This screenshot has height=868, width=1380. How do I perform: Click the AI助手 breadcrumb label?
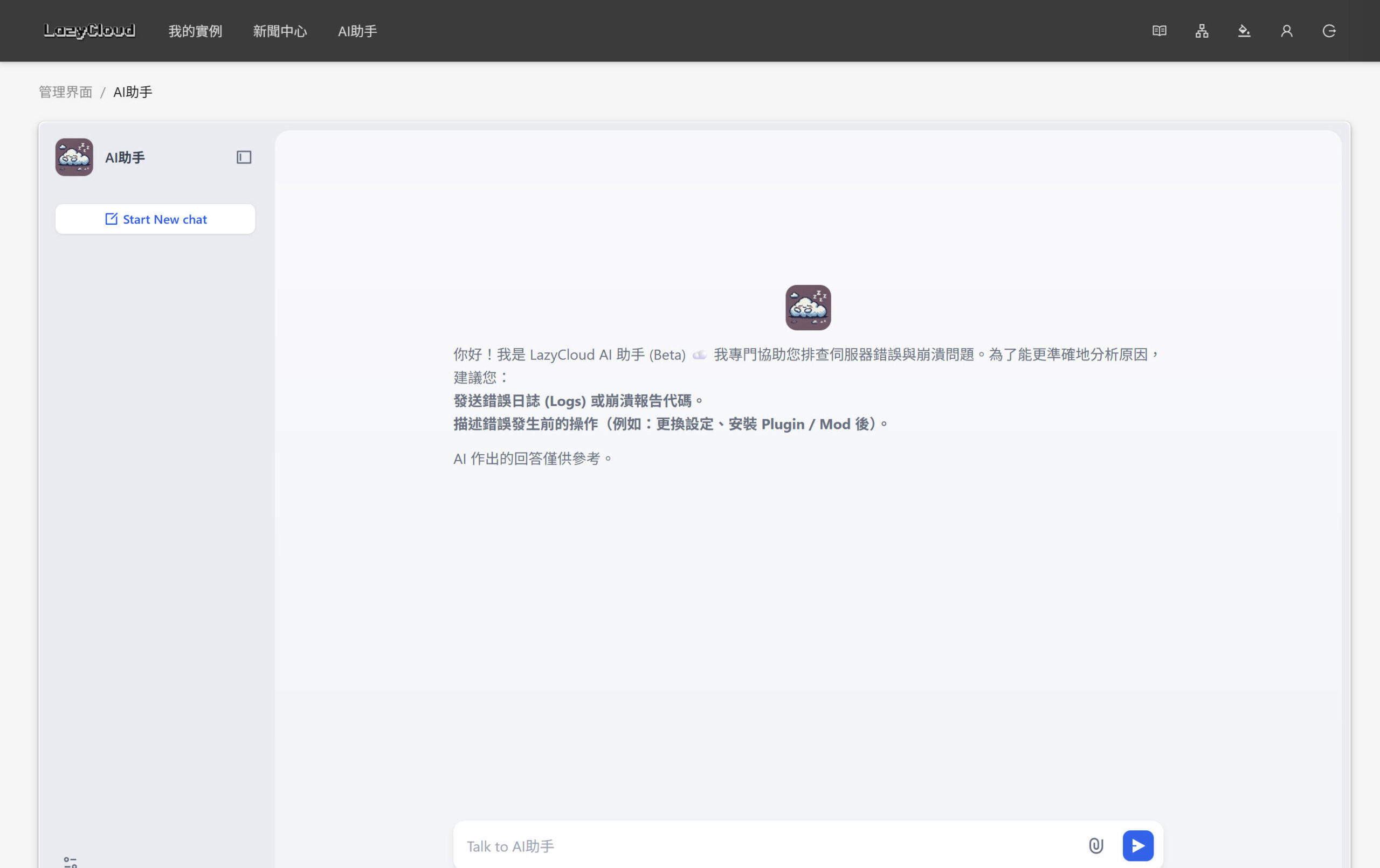click(x=133, y=92)
